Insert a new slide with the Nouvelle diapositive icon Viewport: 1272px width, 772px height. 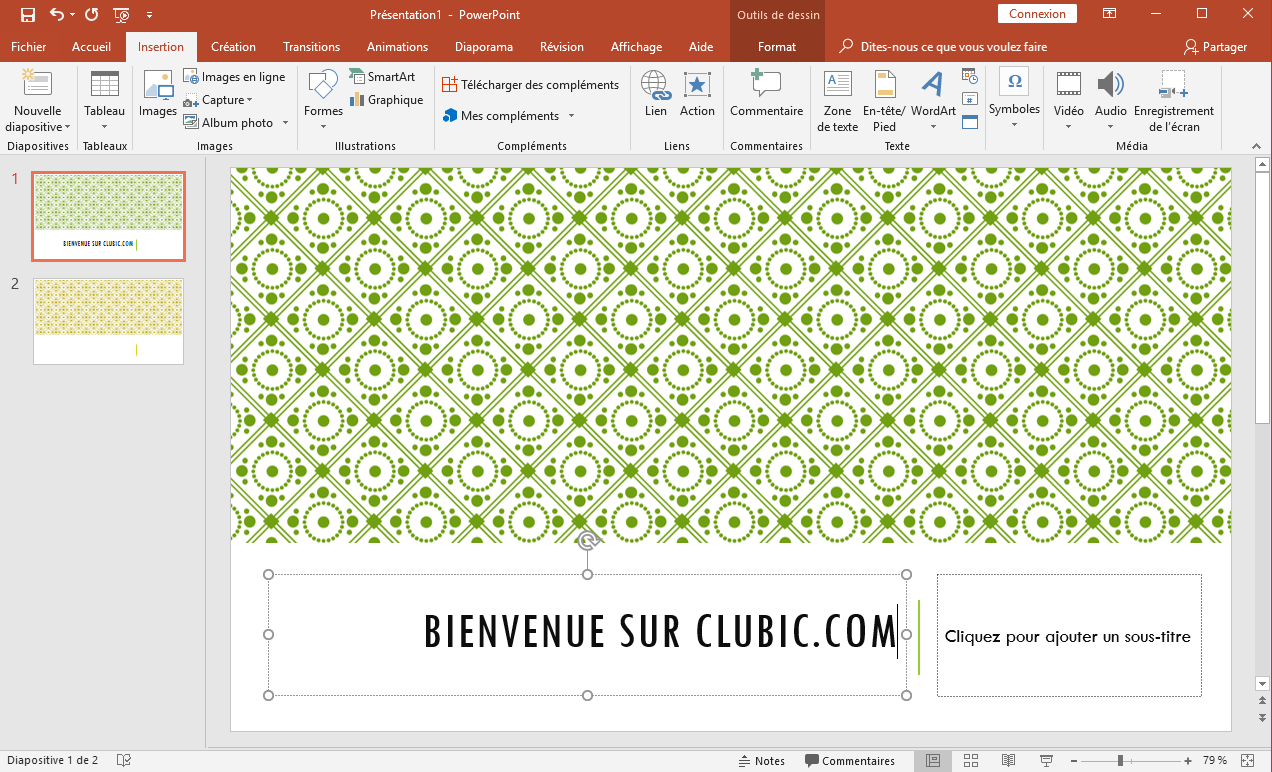[x=37, y=85]
